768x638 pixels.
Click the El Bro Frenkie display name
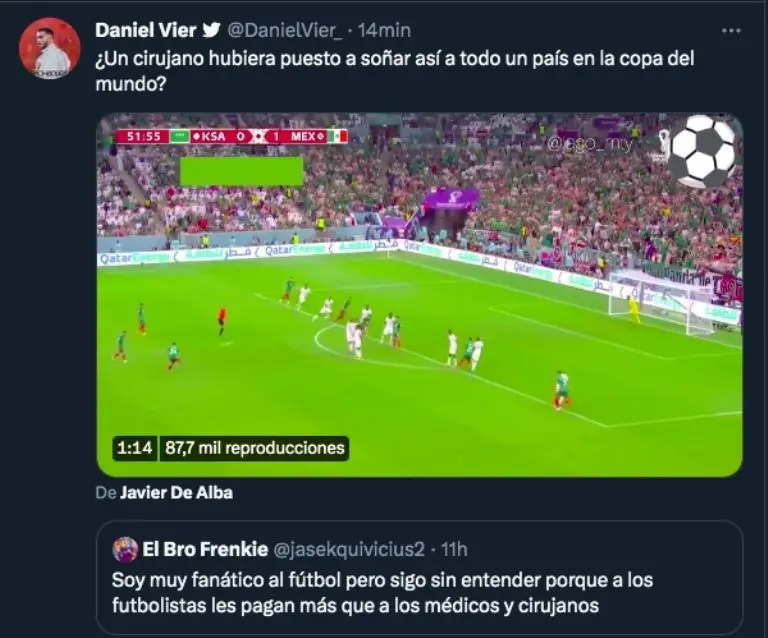(205, 549)
